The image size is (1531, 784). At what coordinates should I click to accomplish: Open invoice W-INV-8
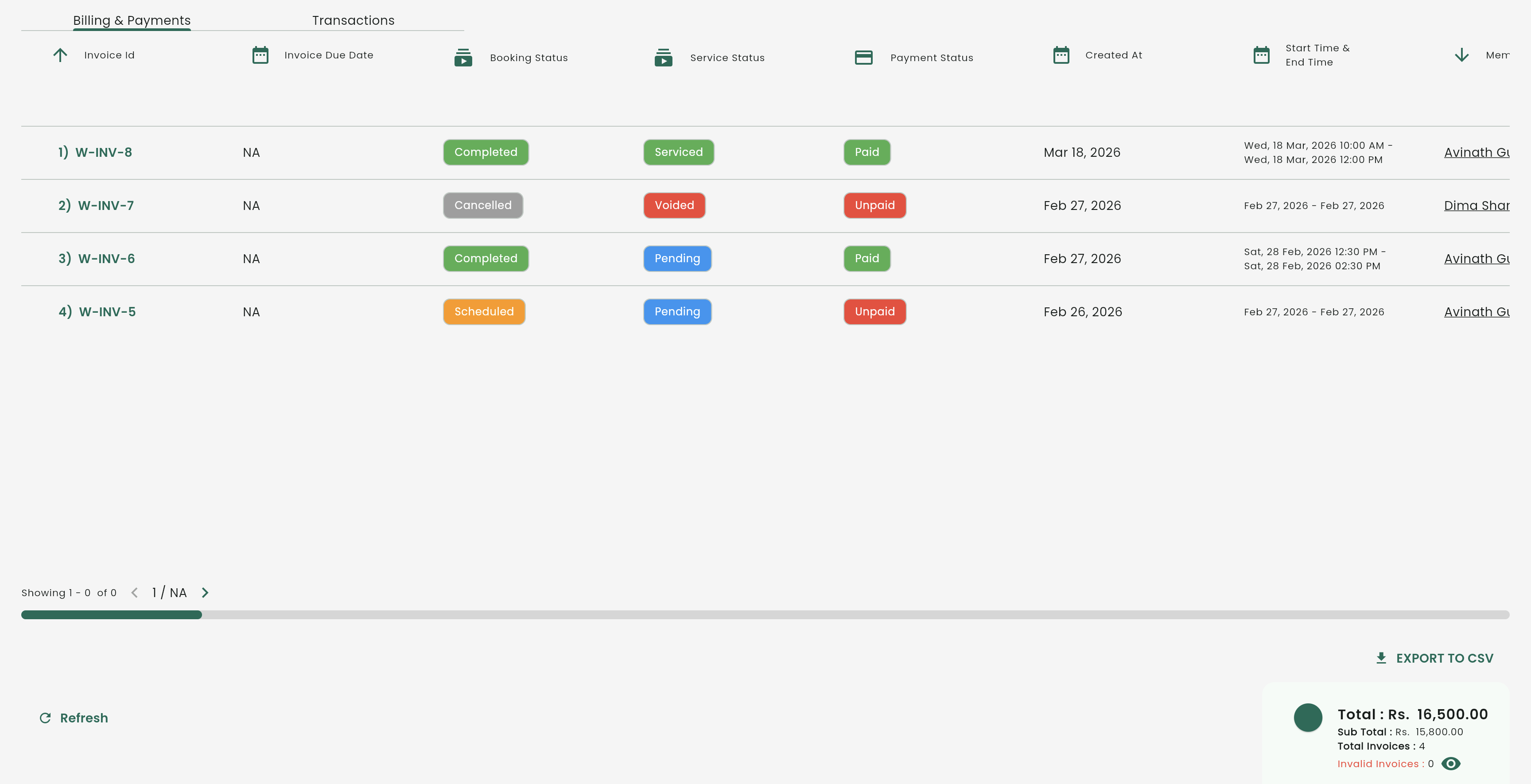pos(103,152)
